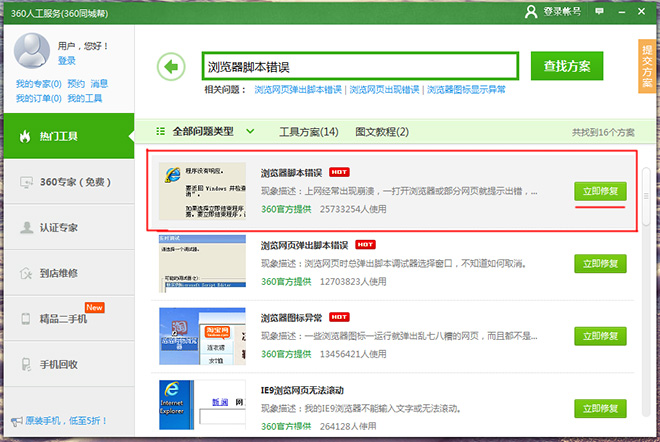Click the 12703823人使用 usage count
This screenshot has width=660, height=442.
[353, 281]
